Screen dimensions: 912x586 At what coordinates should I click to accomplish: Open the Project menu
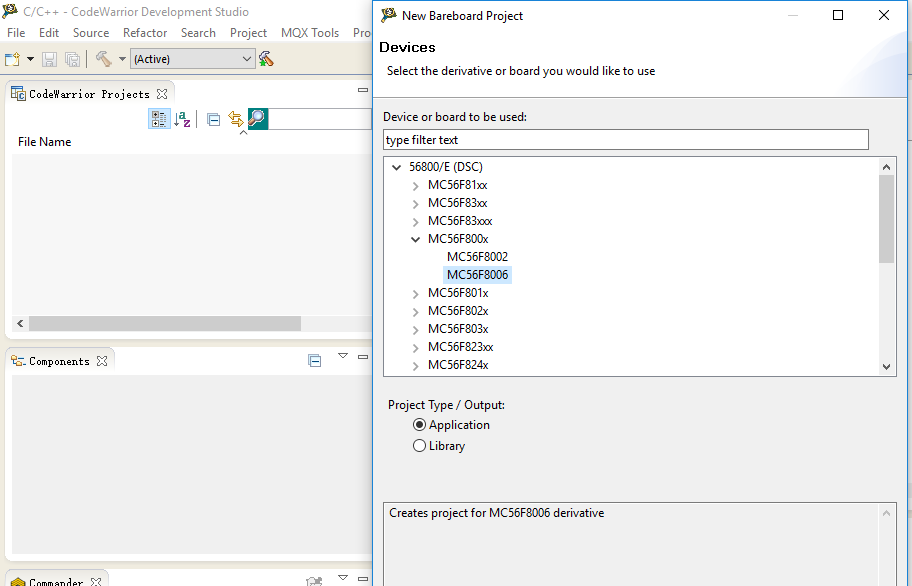248,33
